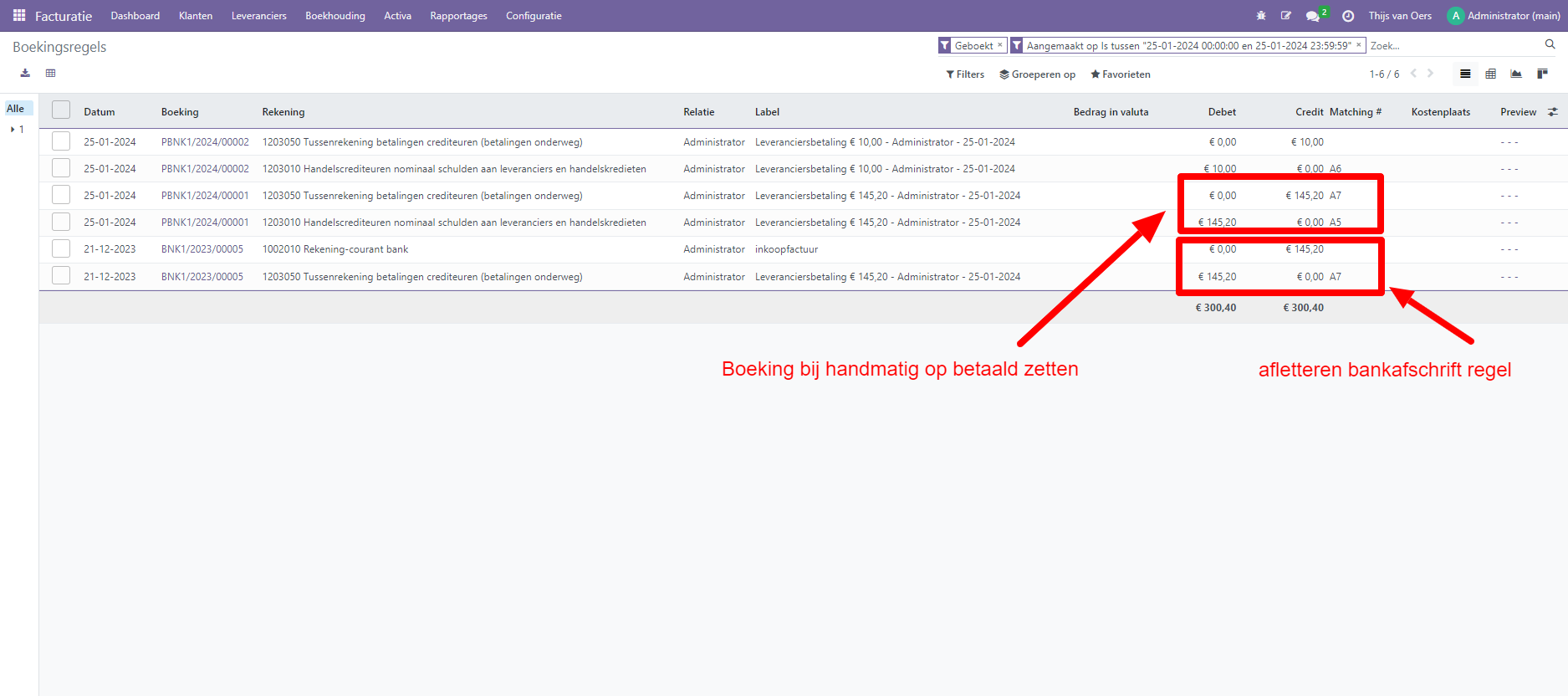
Task: Click the debug bug icon
Action: pos(1261,16)
